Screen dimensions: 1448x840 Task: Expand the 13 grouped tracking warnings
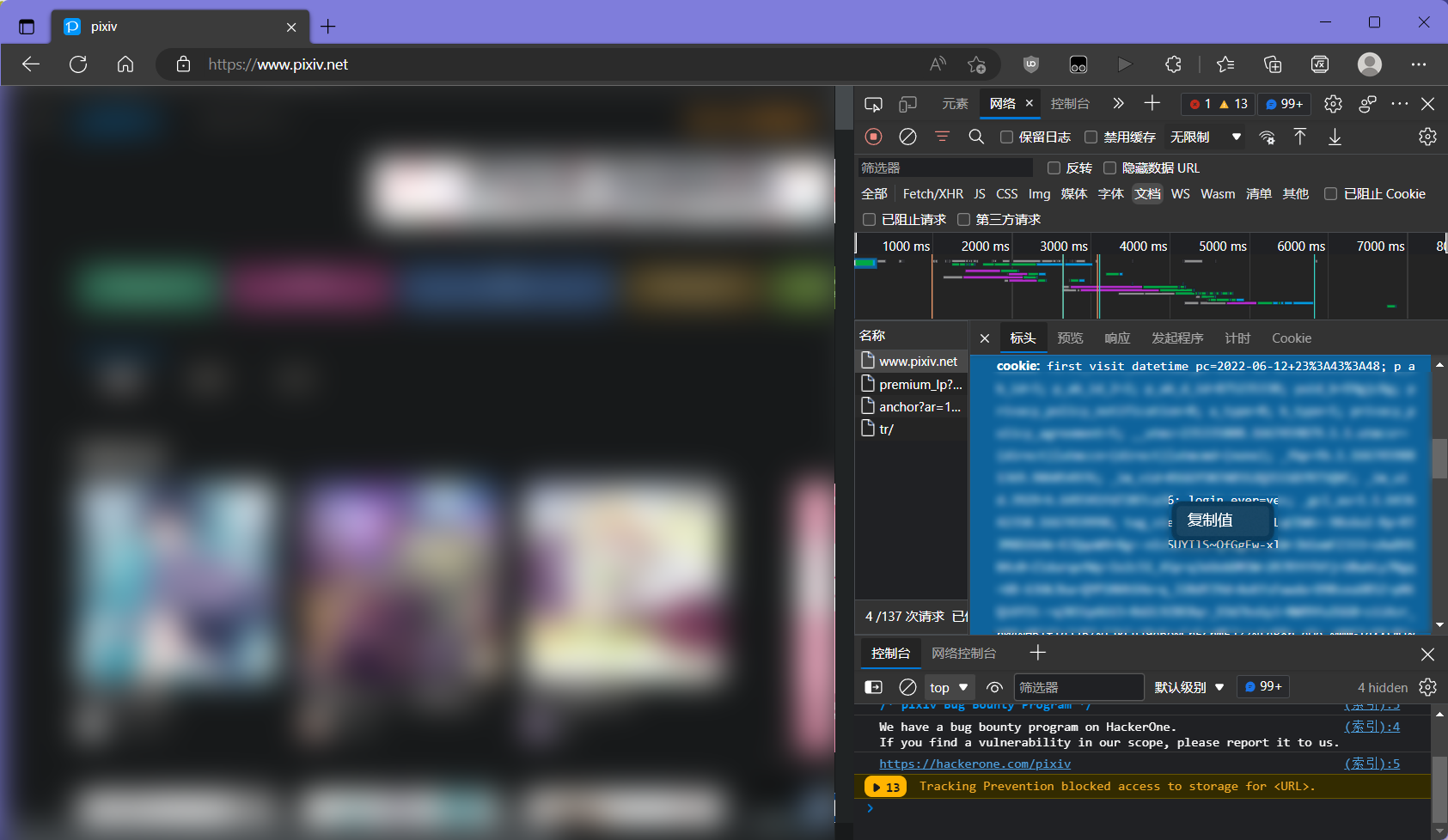tap(885, 787)
